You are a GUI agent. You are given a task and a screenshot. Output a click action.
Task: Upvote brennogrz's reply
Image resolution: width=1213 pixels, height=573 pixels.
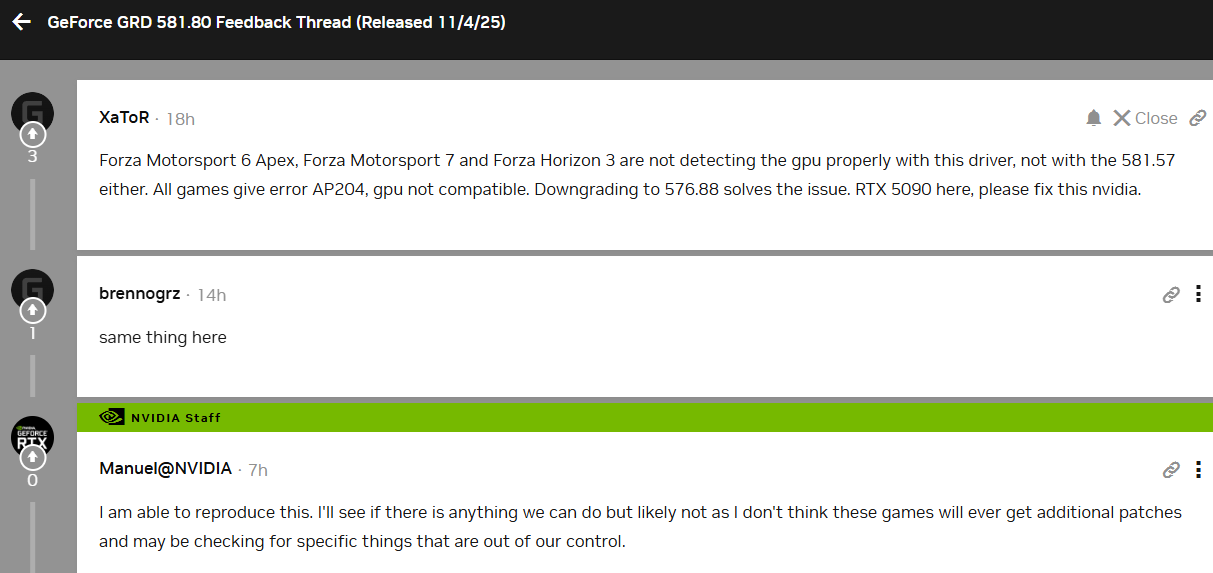coord(32,311)
